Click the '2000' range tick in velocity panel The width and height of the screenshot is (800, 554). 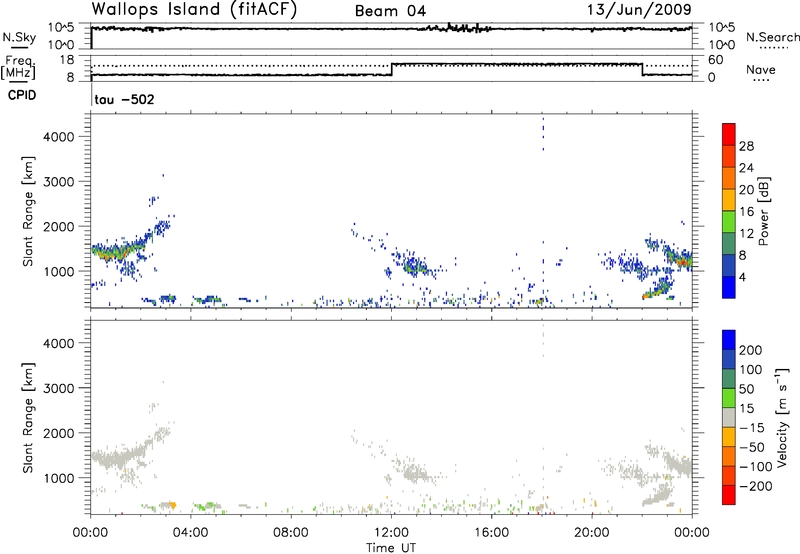click(59, 433)
